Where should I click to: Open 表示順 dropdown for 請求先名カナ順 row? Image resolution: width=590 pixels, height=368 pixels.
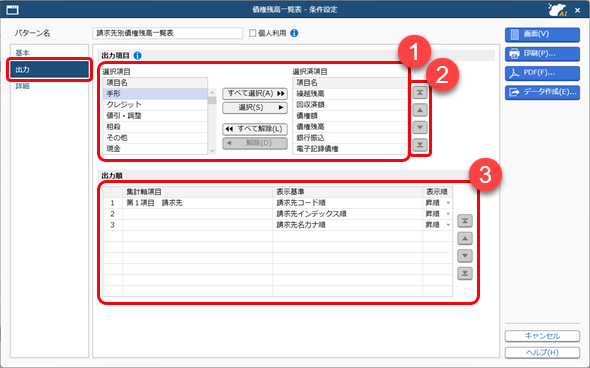click(x=448, y=225)
